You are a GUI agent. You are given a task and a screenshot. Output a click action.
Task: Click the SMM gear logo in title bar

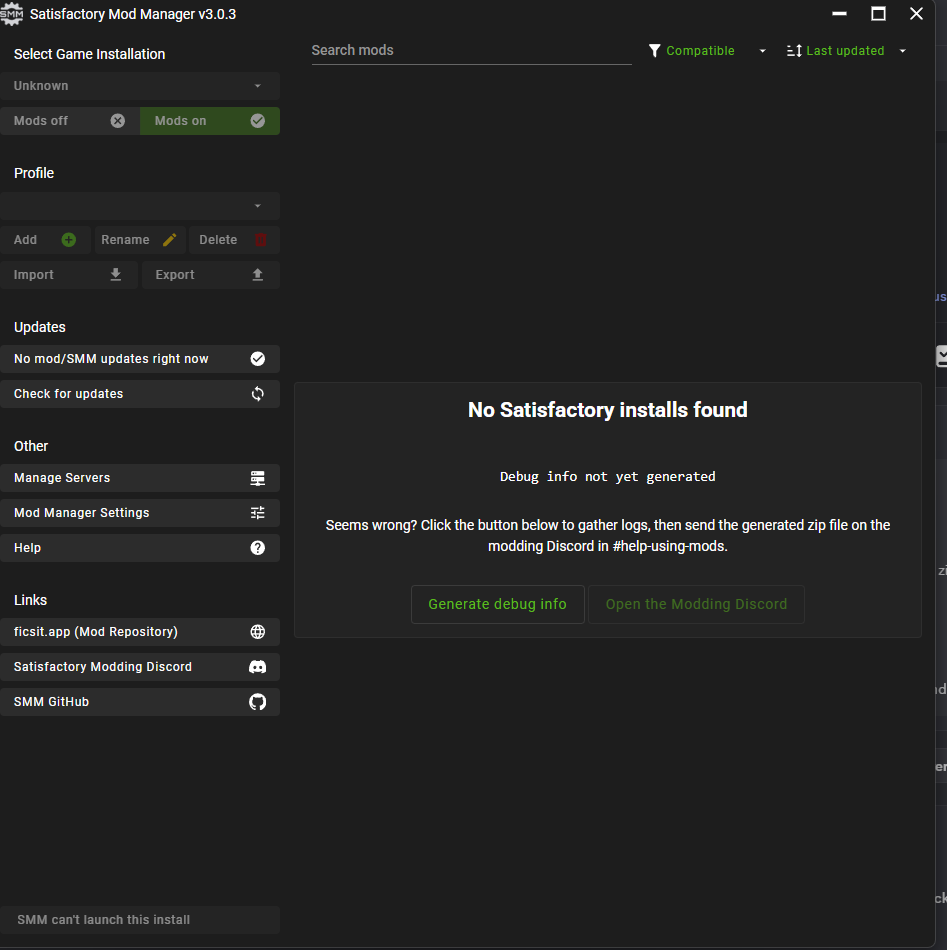click(x=12, y=14)
